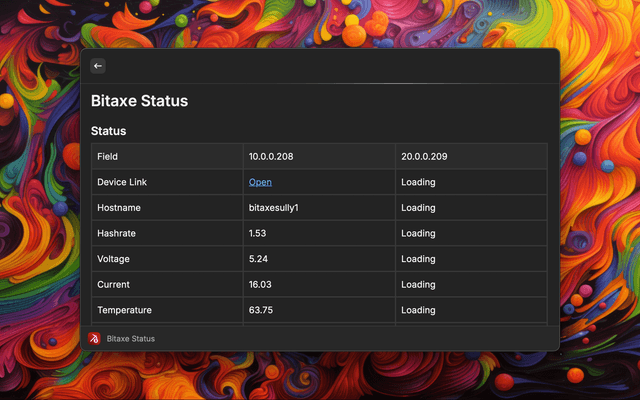
Task: Click the 20.0.0.209 column header
Action: tap(424, 157)
